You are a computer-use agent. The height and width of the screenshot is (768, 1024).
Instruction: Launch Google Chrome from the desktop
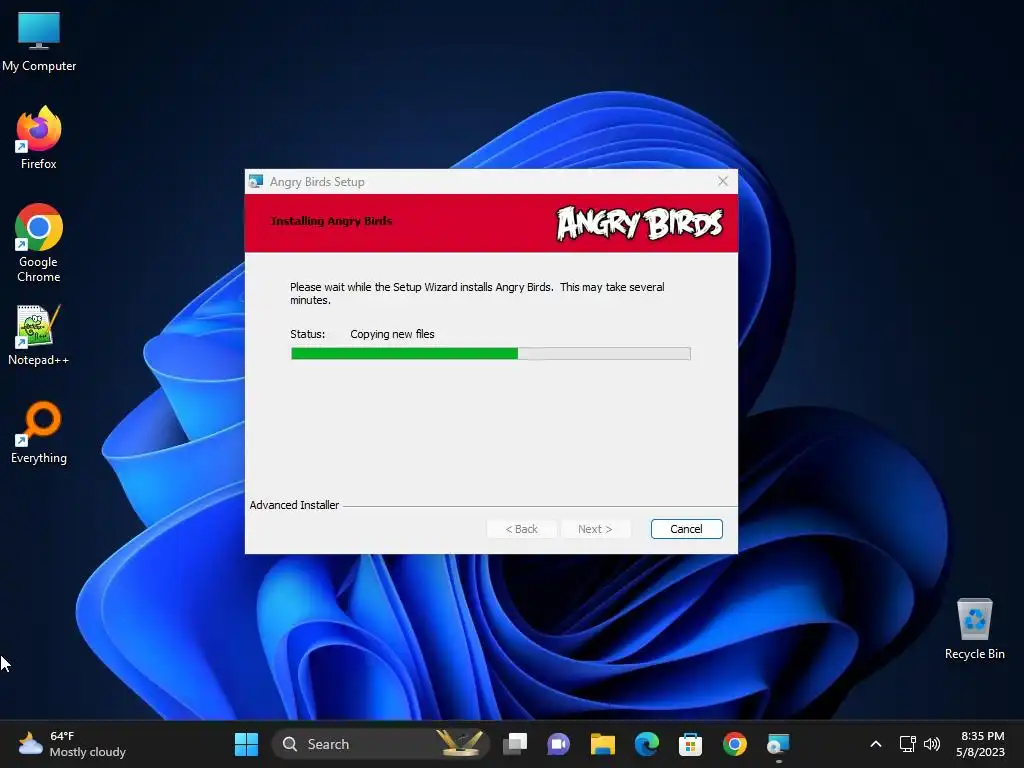[39, 243]
